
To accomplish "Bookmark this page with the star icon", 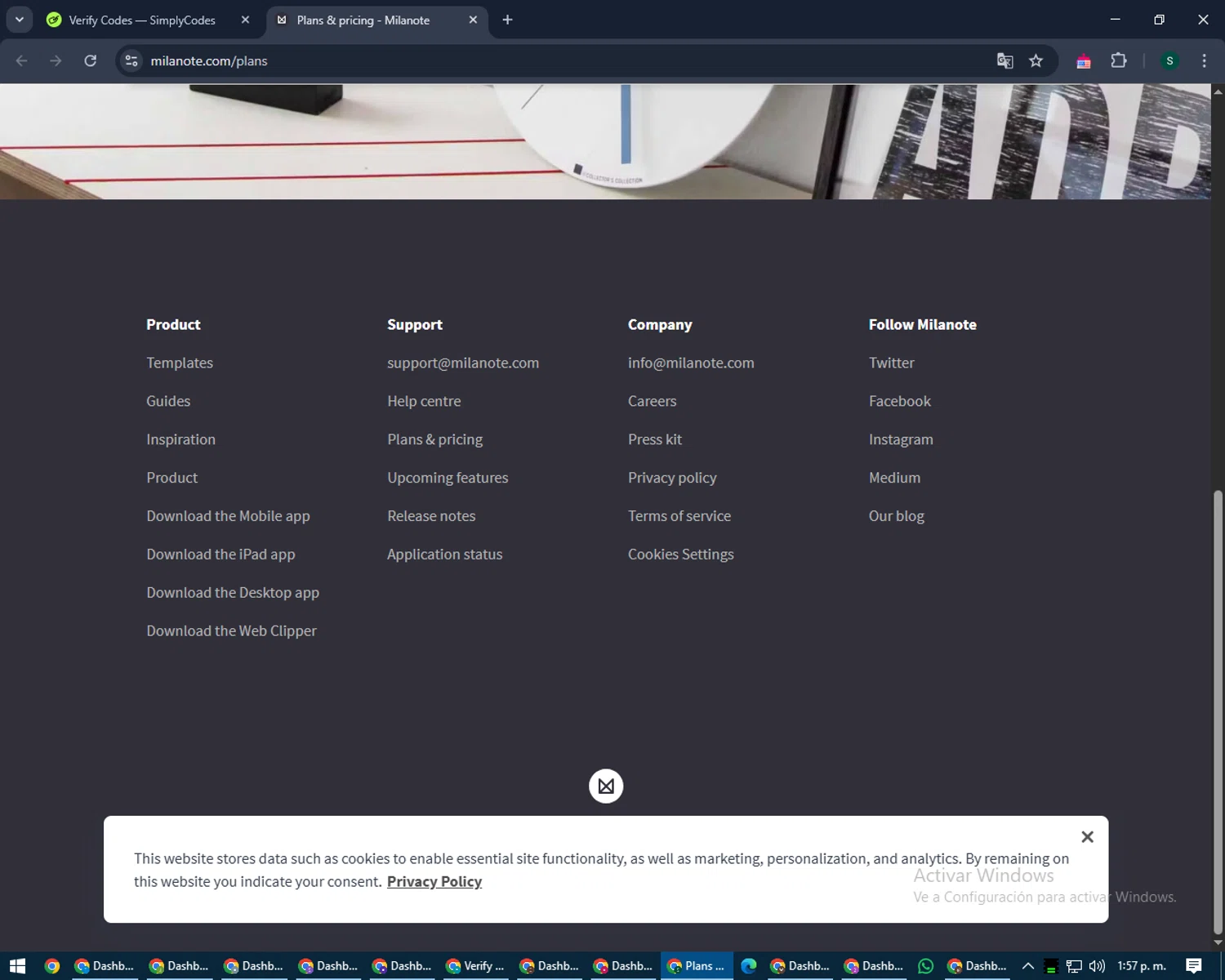I will pos(1036,60).
